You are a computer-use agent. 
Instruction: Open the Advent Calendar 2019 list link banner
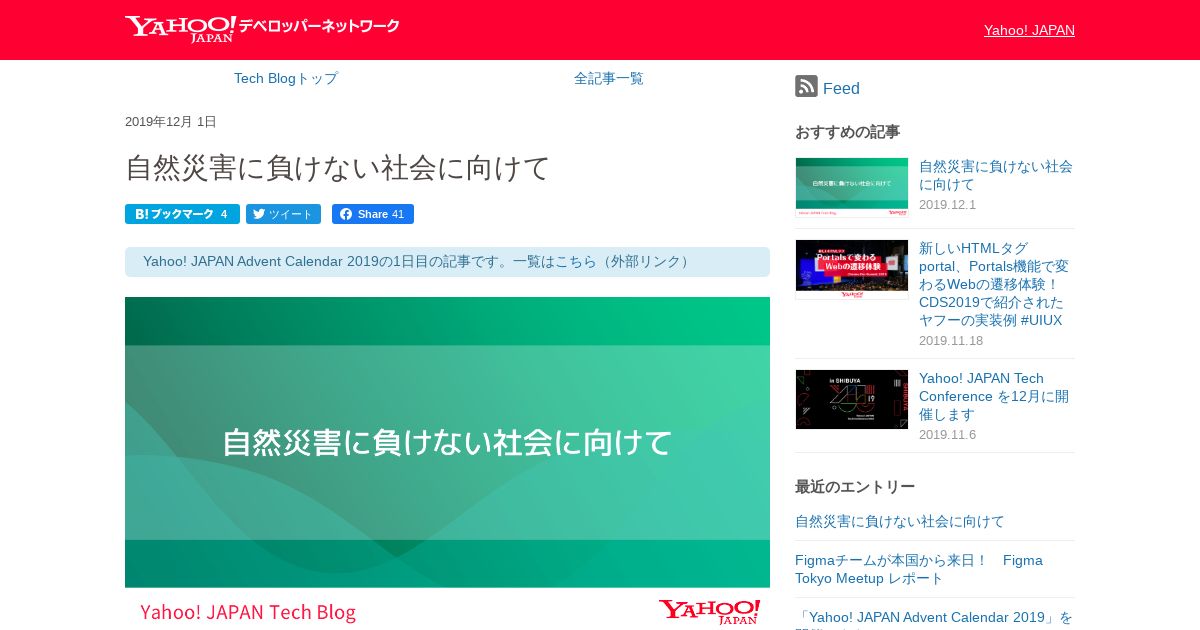tap(447, 261)
